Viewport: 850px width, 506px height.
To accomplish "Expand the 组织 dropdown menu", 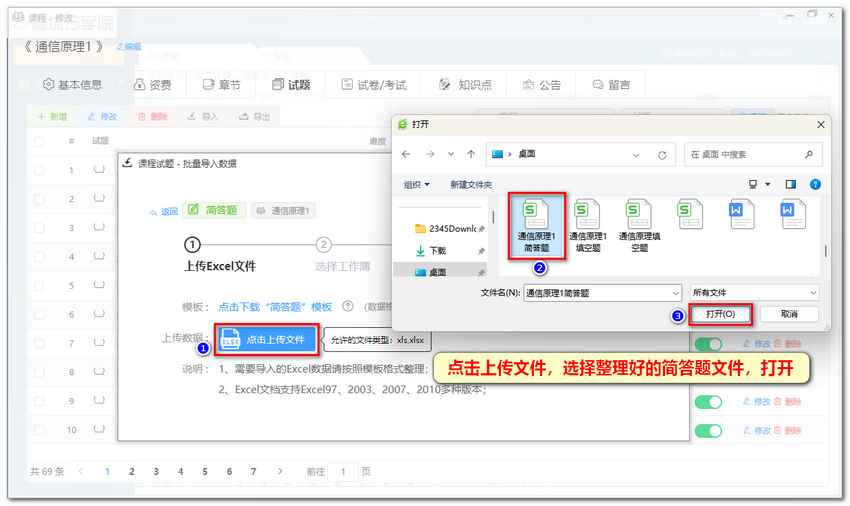I will point(417,184).
